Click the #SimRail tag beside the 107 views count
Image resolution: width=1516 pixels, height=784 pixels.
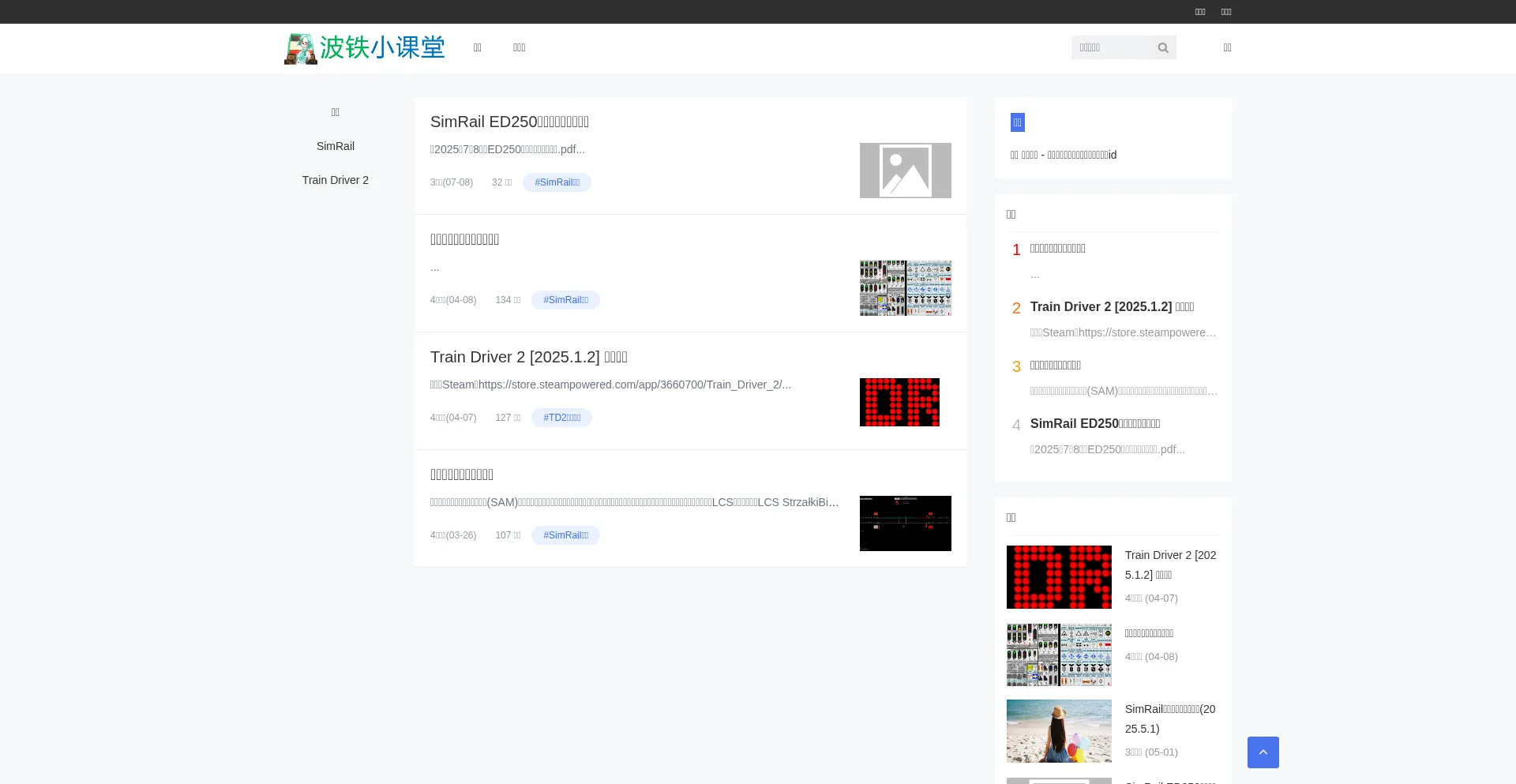pyautogui.click(x=565, y=535)
